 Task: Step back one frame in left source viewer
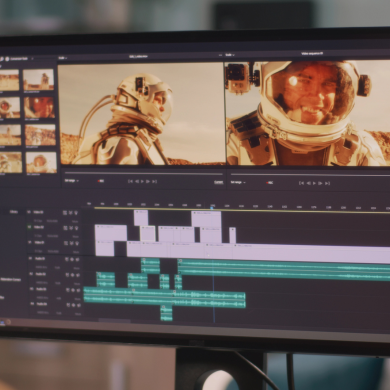(x=136, y=181)
